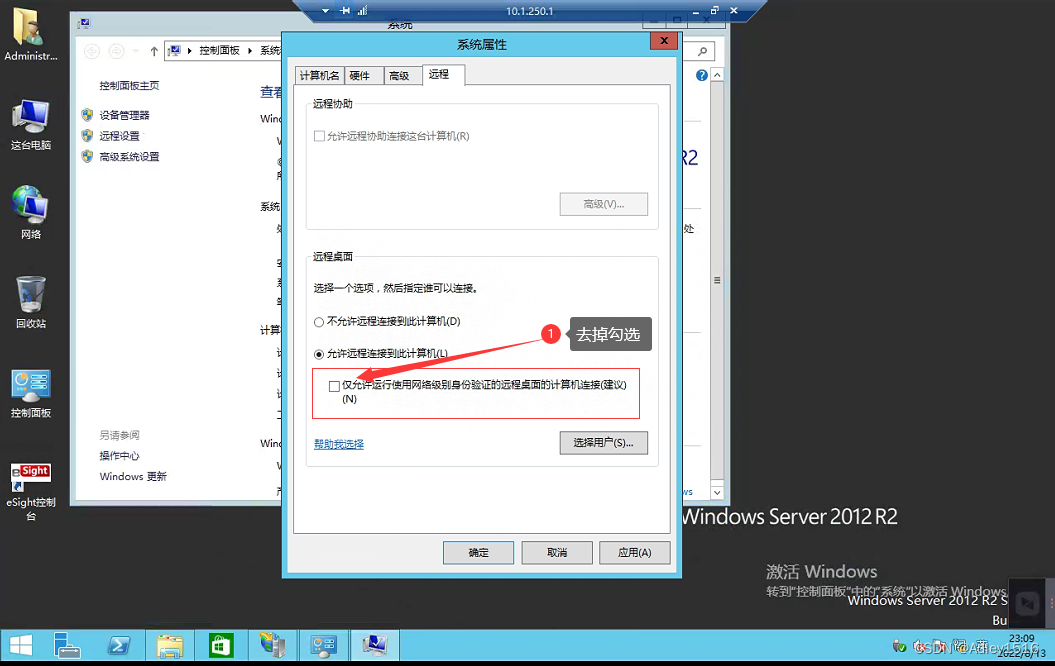
Task: Minimize the remote session connection bar
Action: click(x=696, y=11)
